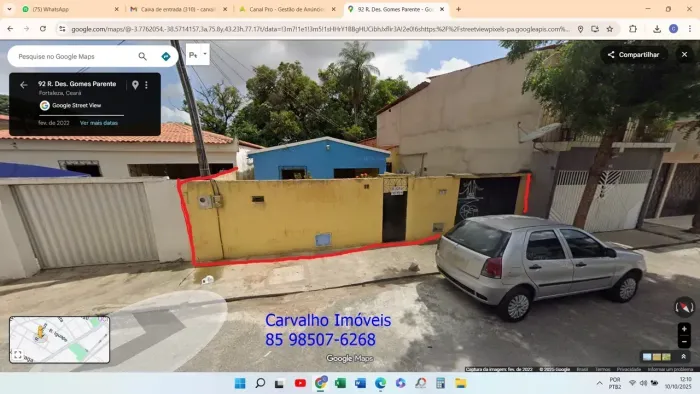This screenshot has height=394, width=700.
Task: Click Informar um problema link
Action: pos(670,369)
